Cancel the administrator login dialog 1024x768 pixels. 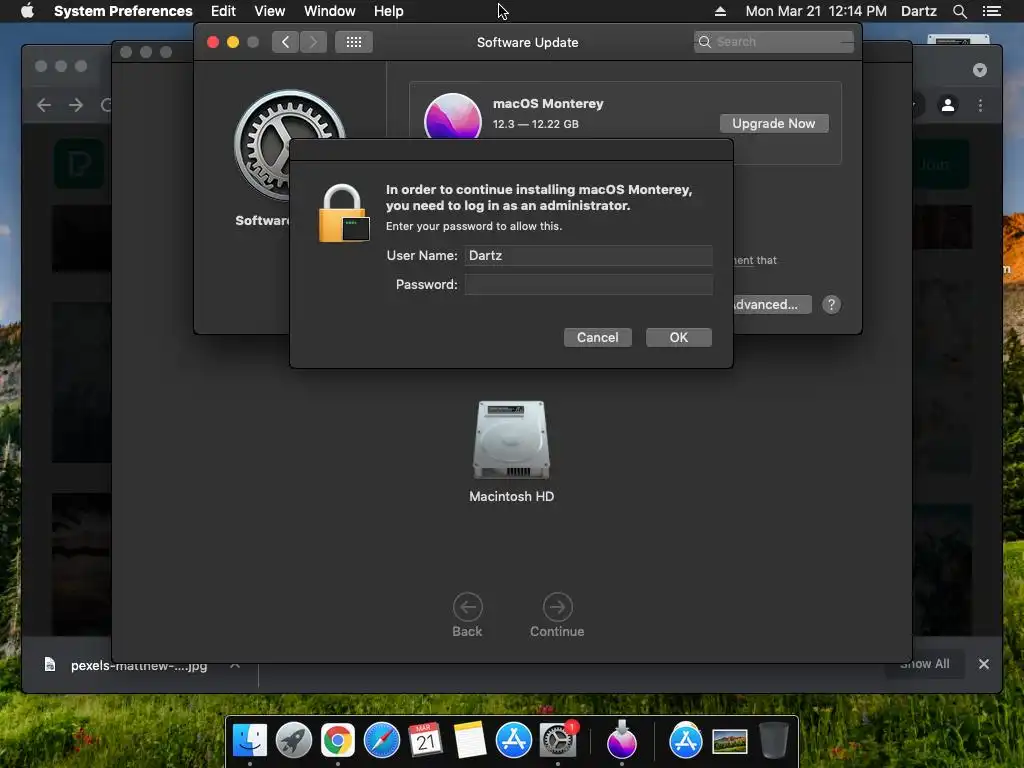(598, 338)
